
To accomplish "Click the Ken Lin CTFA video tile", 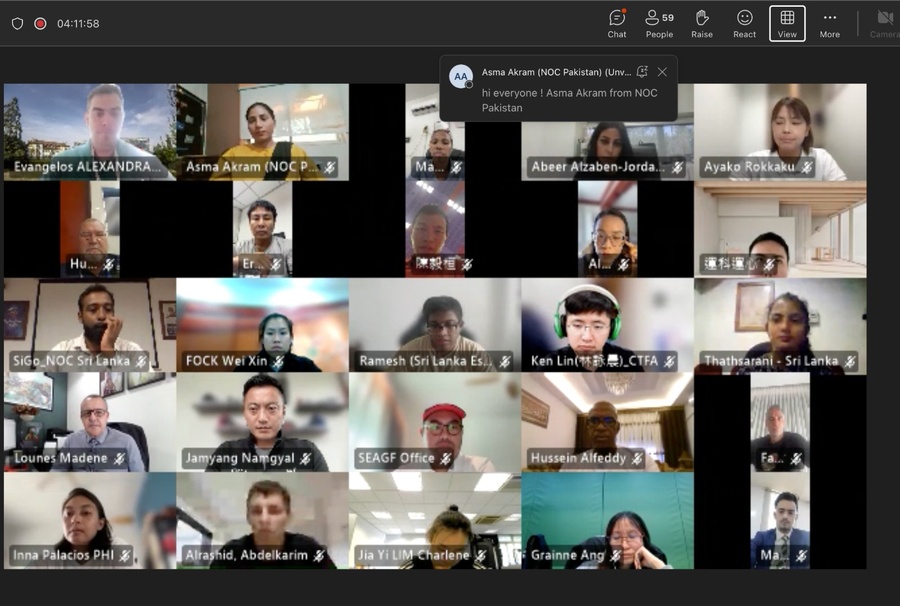I will [x=607, y=325].
